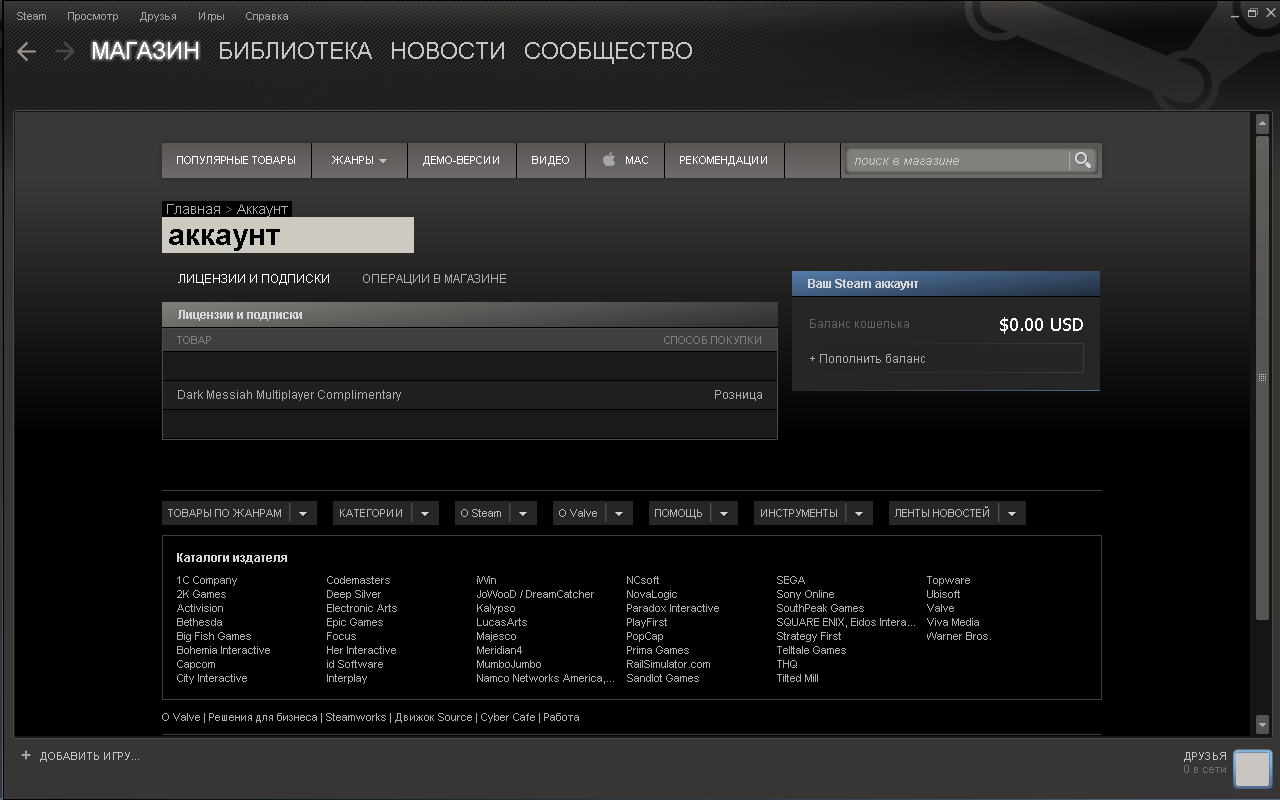Click the Движок Source footer link
Image resolution: width=1280 pixels, height=800 pixels.
(433, 717)
